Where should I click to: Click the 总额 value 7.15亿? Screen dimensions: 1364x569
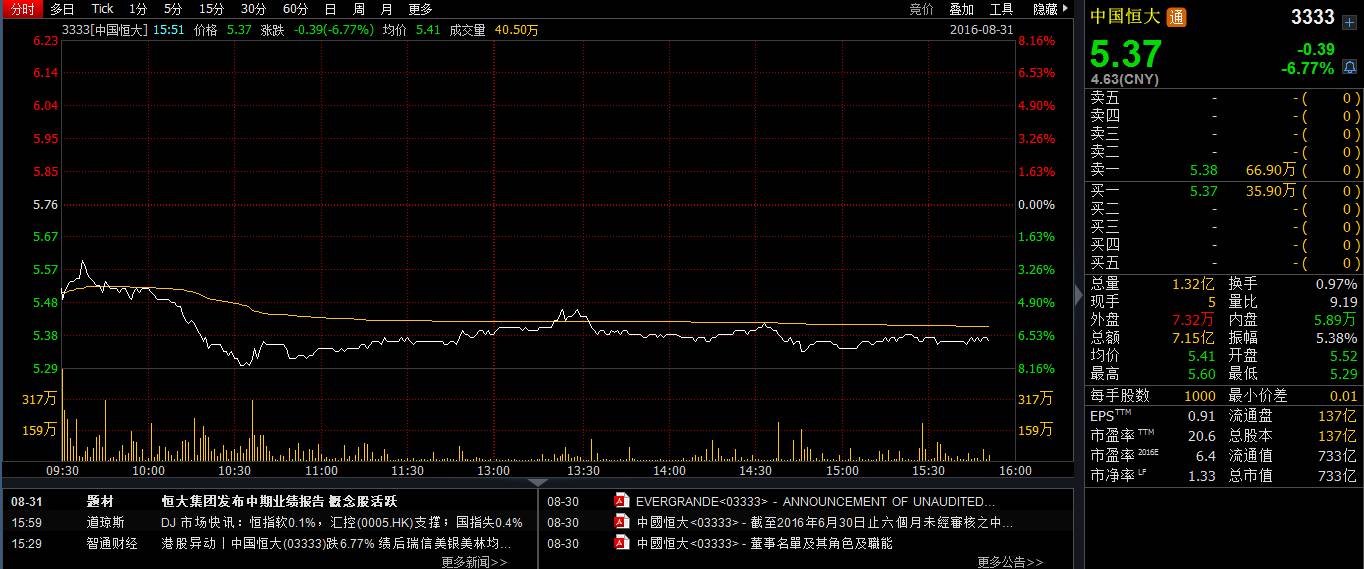click(1194, 337)
